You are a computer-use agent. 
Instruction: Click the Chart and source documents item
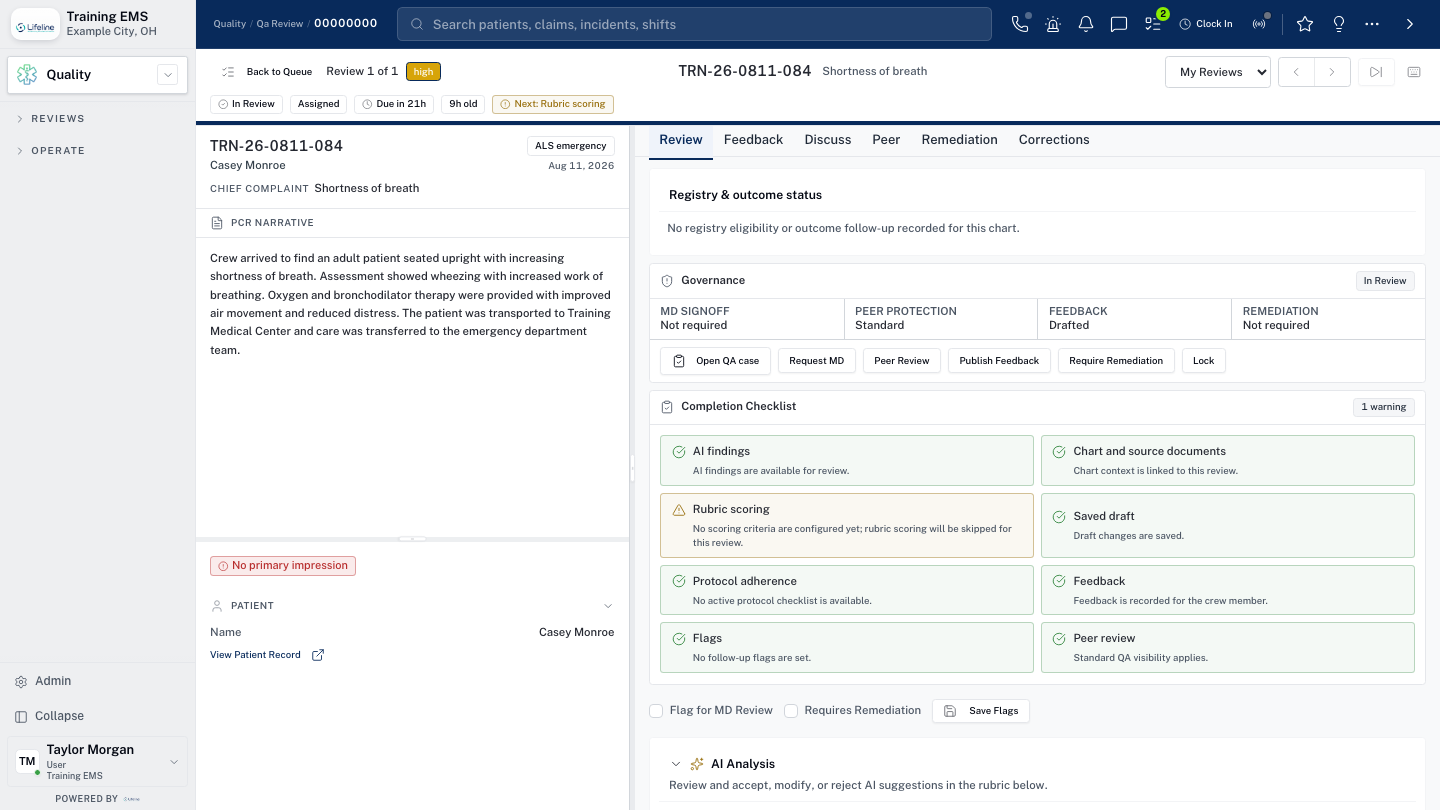click(1228, 460)
